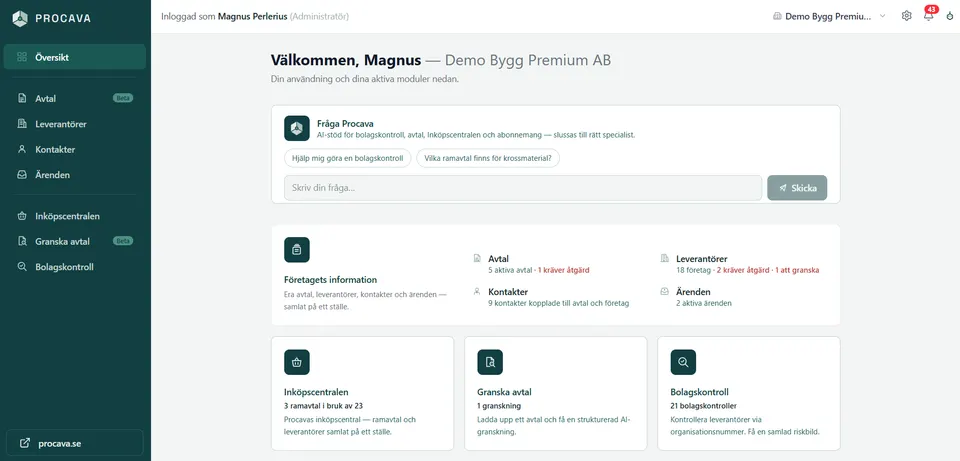Open Ärenden in the sidebar
Screen dimensions: 960x461
click(75, 174)
